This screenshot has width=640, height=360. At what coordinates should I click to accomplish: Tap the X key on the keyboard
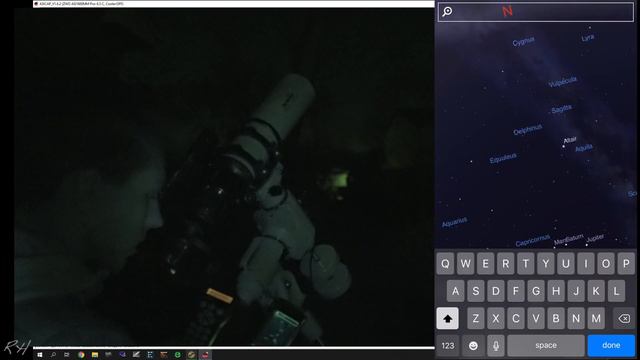coord(496,318)
